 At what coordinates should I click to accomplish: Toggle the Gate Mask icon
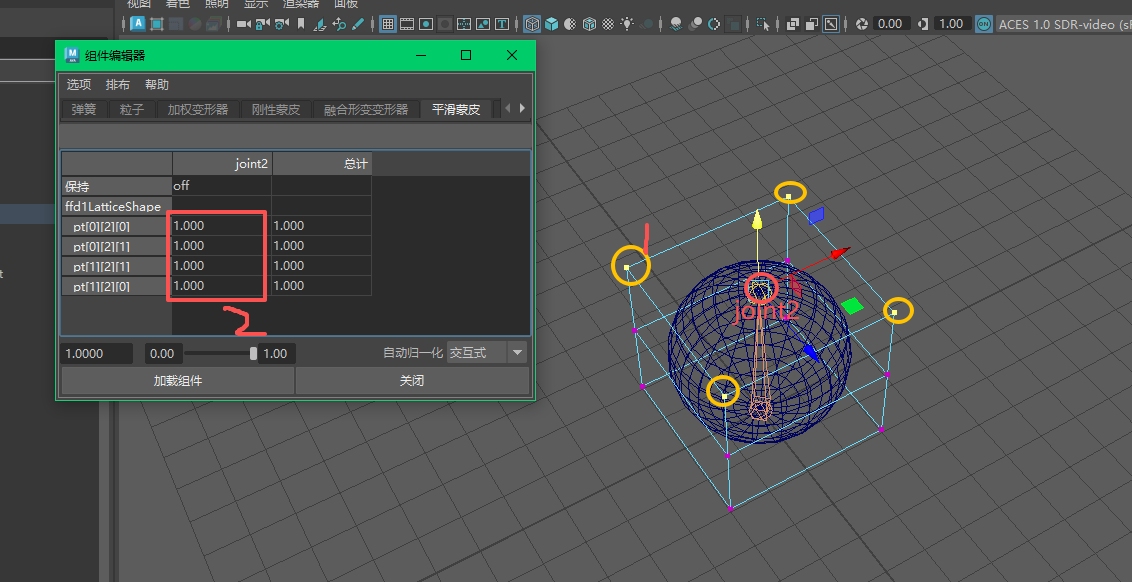point(445,24)
